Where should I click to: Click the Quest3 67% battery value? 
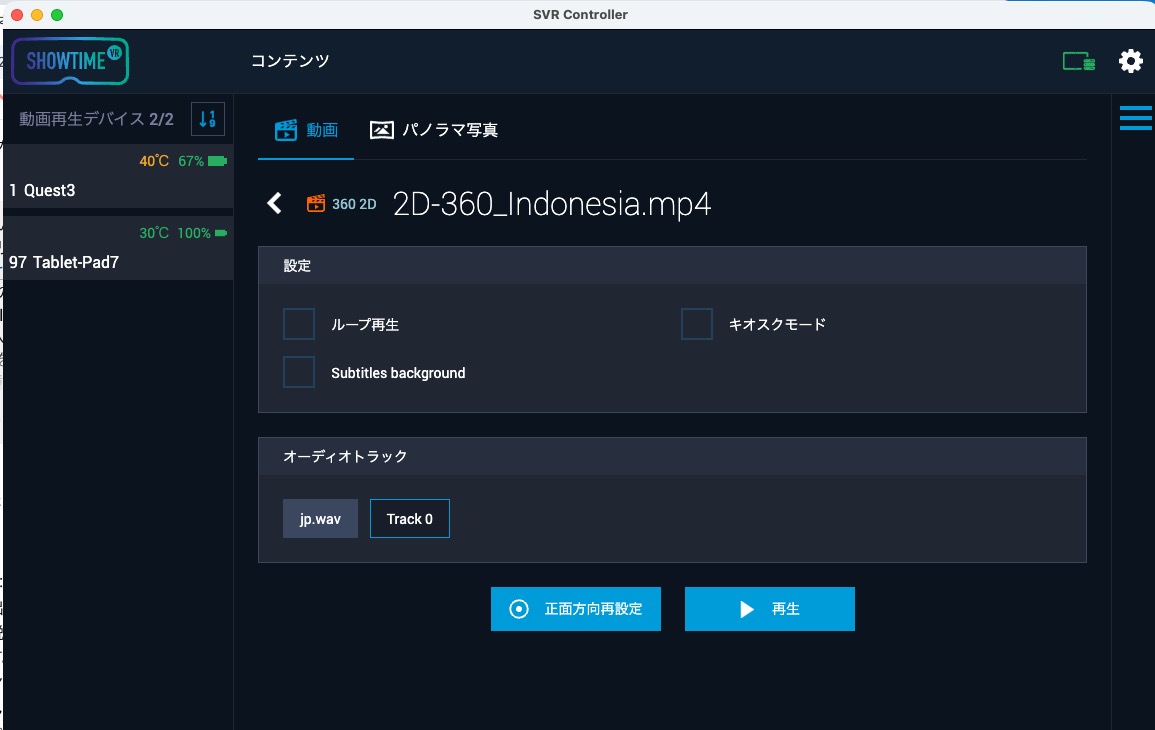point(191,161)
